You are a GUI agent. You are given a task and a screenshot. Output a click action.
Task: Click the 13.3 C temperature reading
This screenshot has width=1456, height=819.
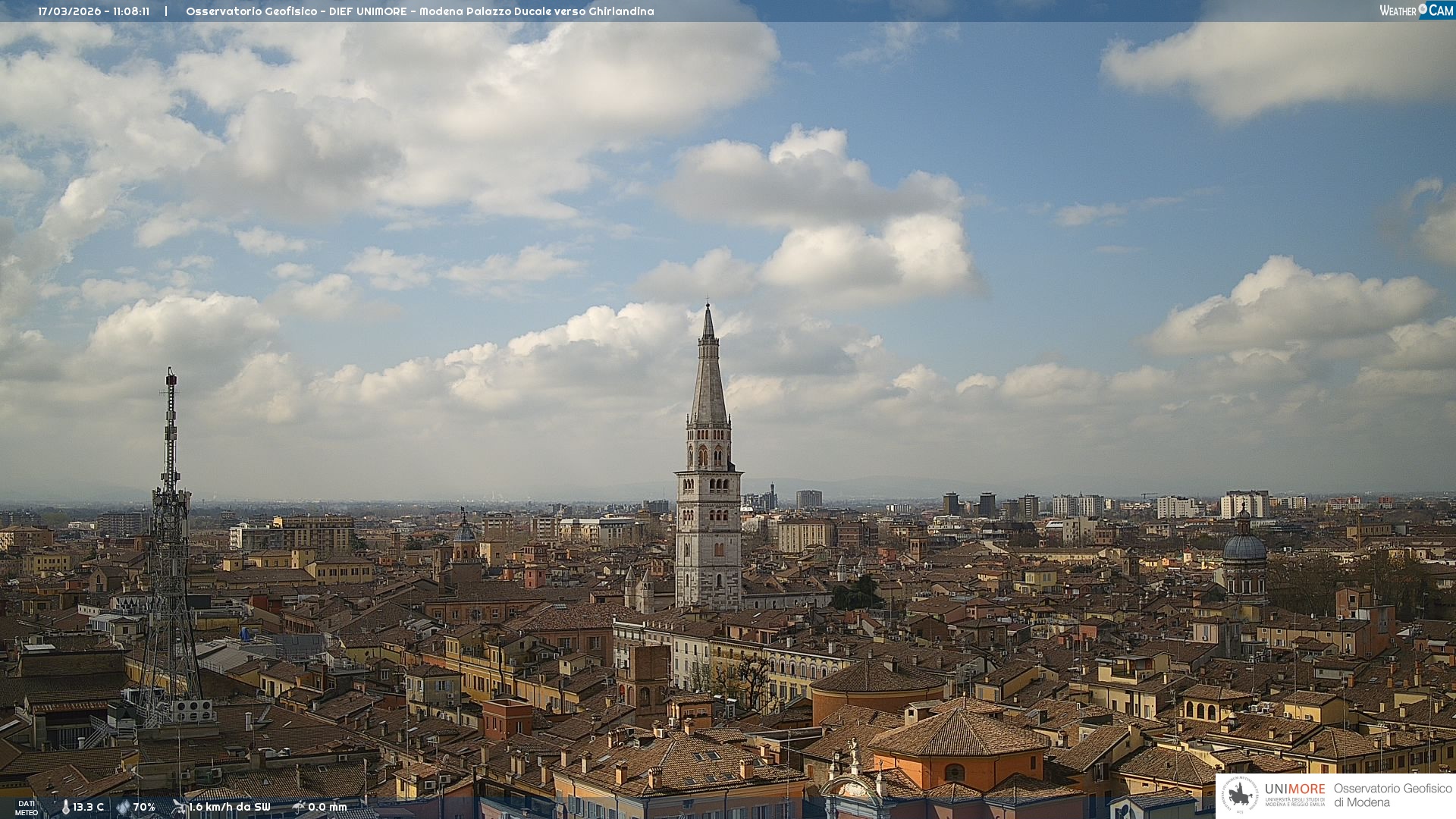(x=88, y=807)
